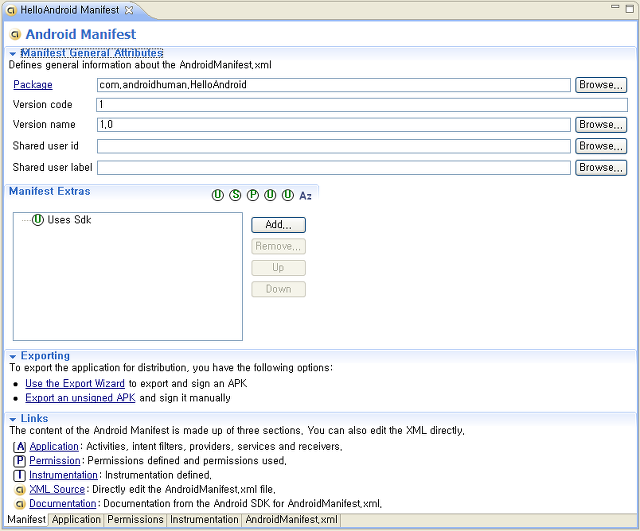Collapse the Exporting section
This screenshot has width=640, height=531.
click(x=13, y=356)
